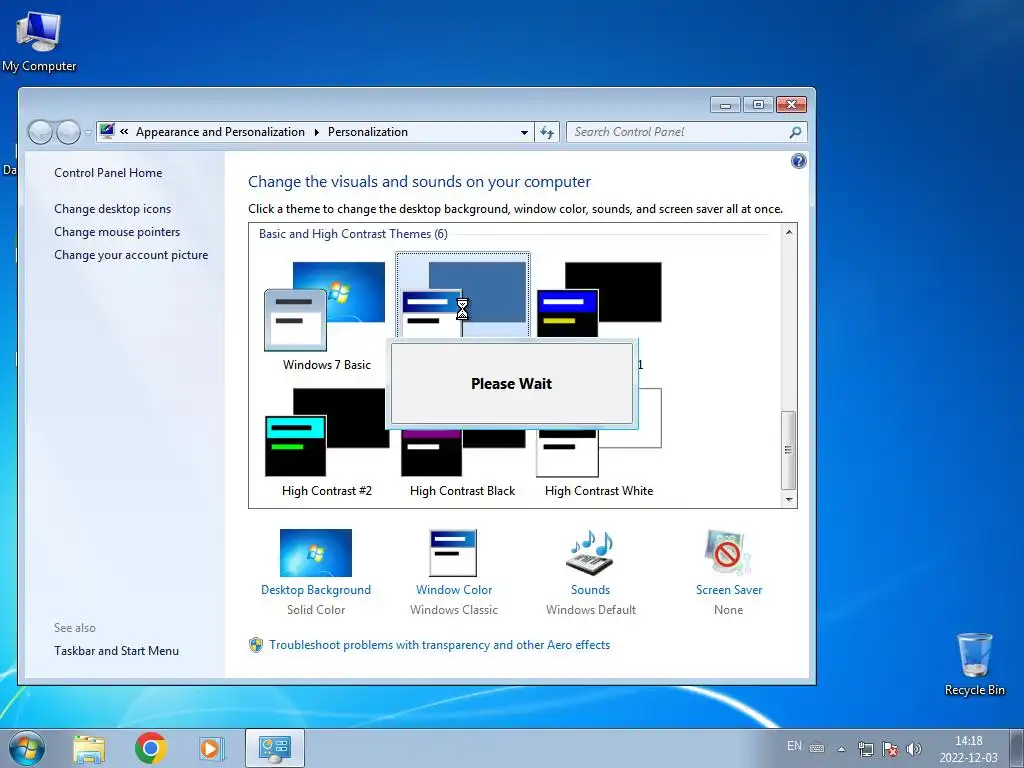Click the Personalization breadcrumb
Viewport: 1024px width, 768px height.
[x=368, y=132]
